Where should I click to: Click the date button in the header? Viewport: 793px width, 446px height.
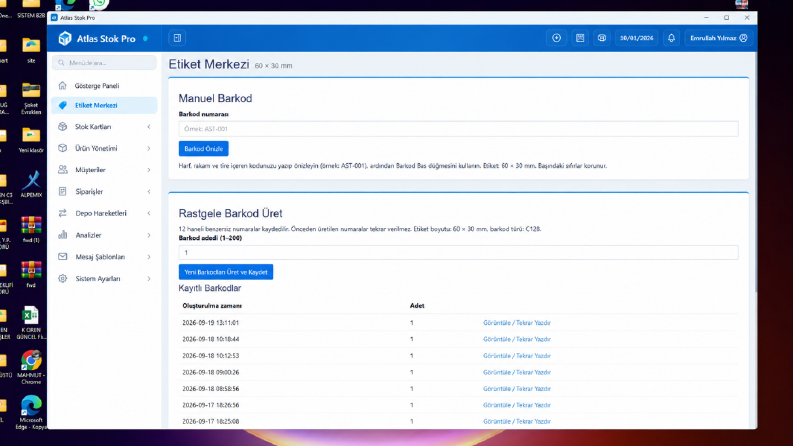click(x=637, y=38)
